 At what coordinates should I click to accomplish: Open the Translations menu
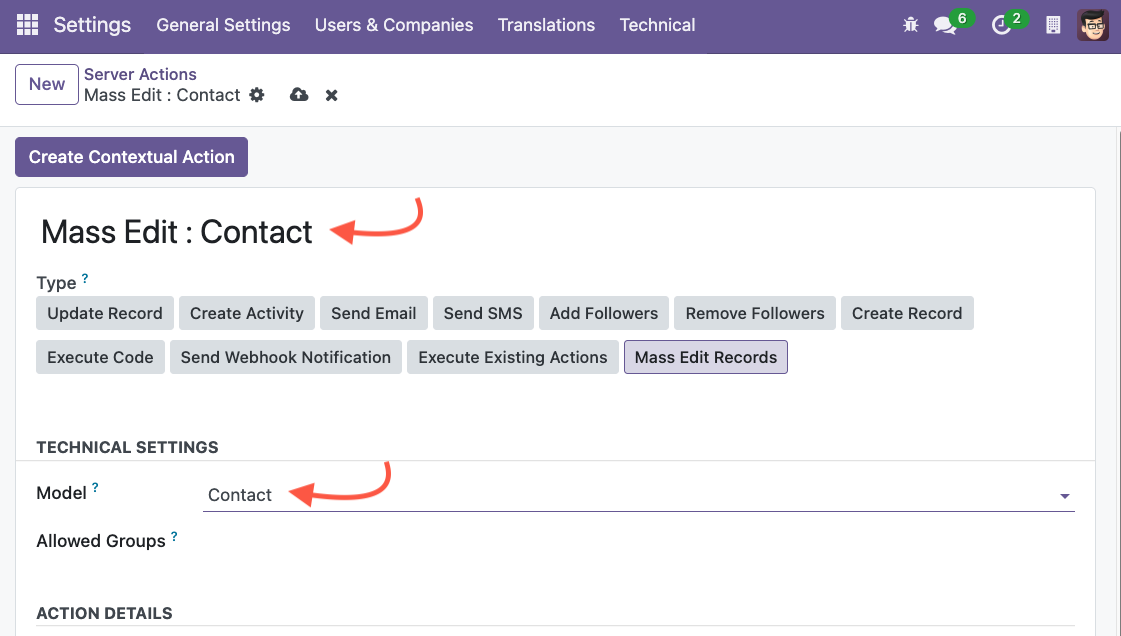546,25
